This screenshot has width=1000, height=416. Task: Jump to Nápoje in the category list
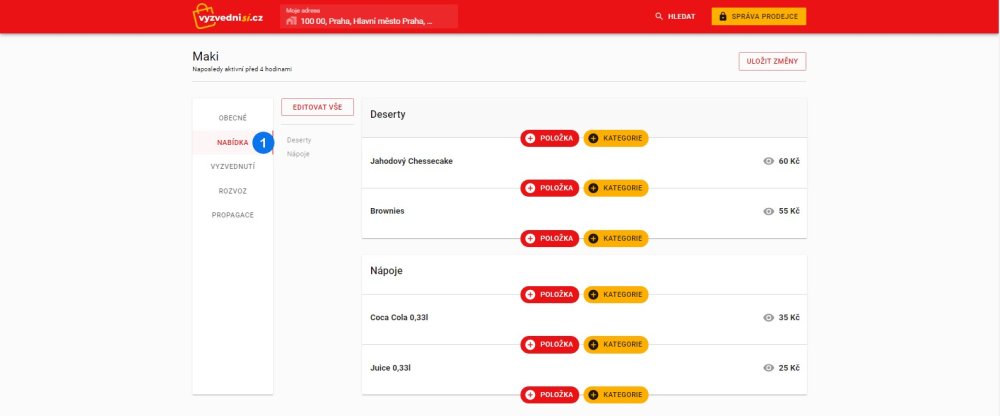(x=298, y=154)
